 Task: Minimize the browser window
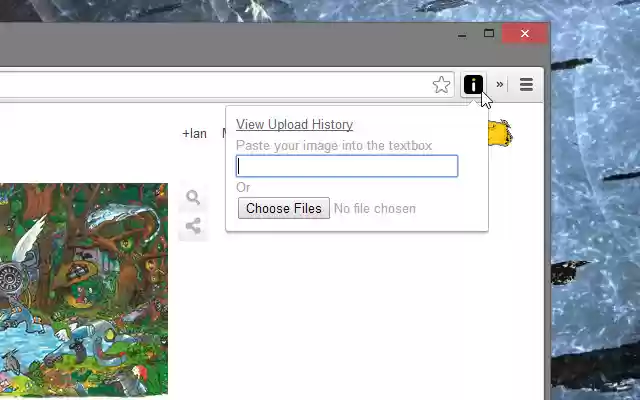point(462,34)
